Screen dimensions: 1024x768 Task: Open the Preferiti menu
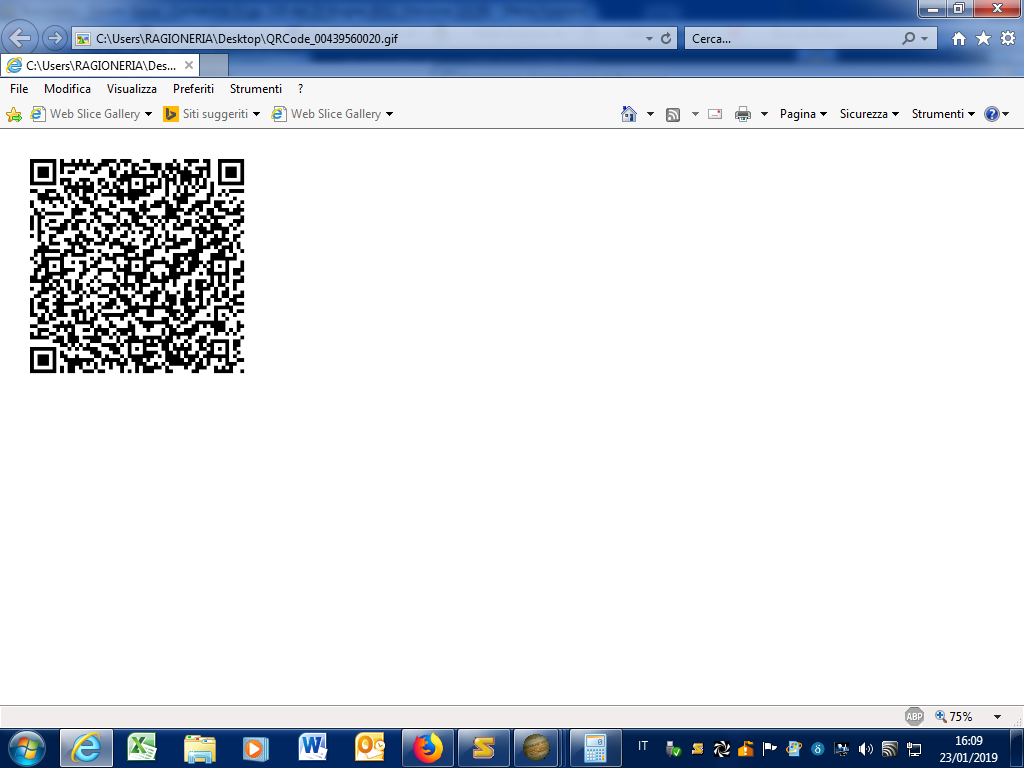click(193, 89)
